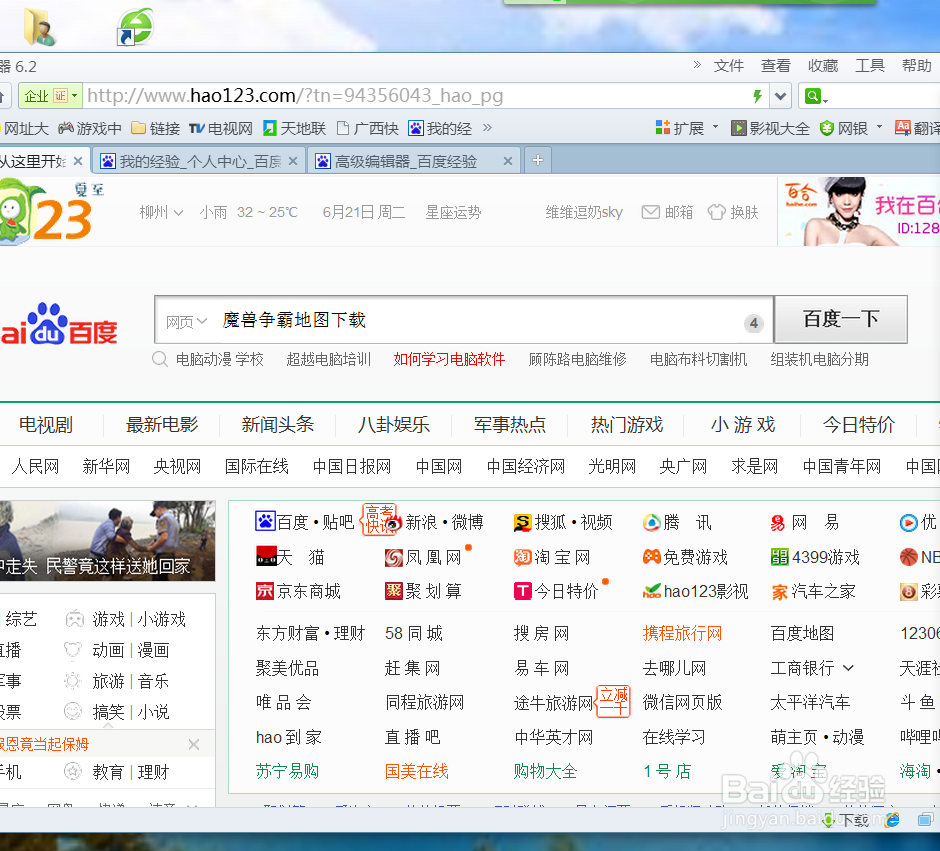Click the Internet Explorer icon in status bar
Image resolution: width=940 pixels, height=851 pixels.
click(x=891, y=819)
